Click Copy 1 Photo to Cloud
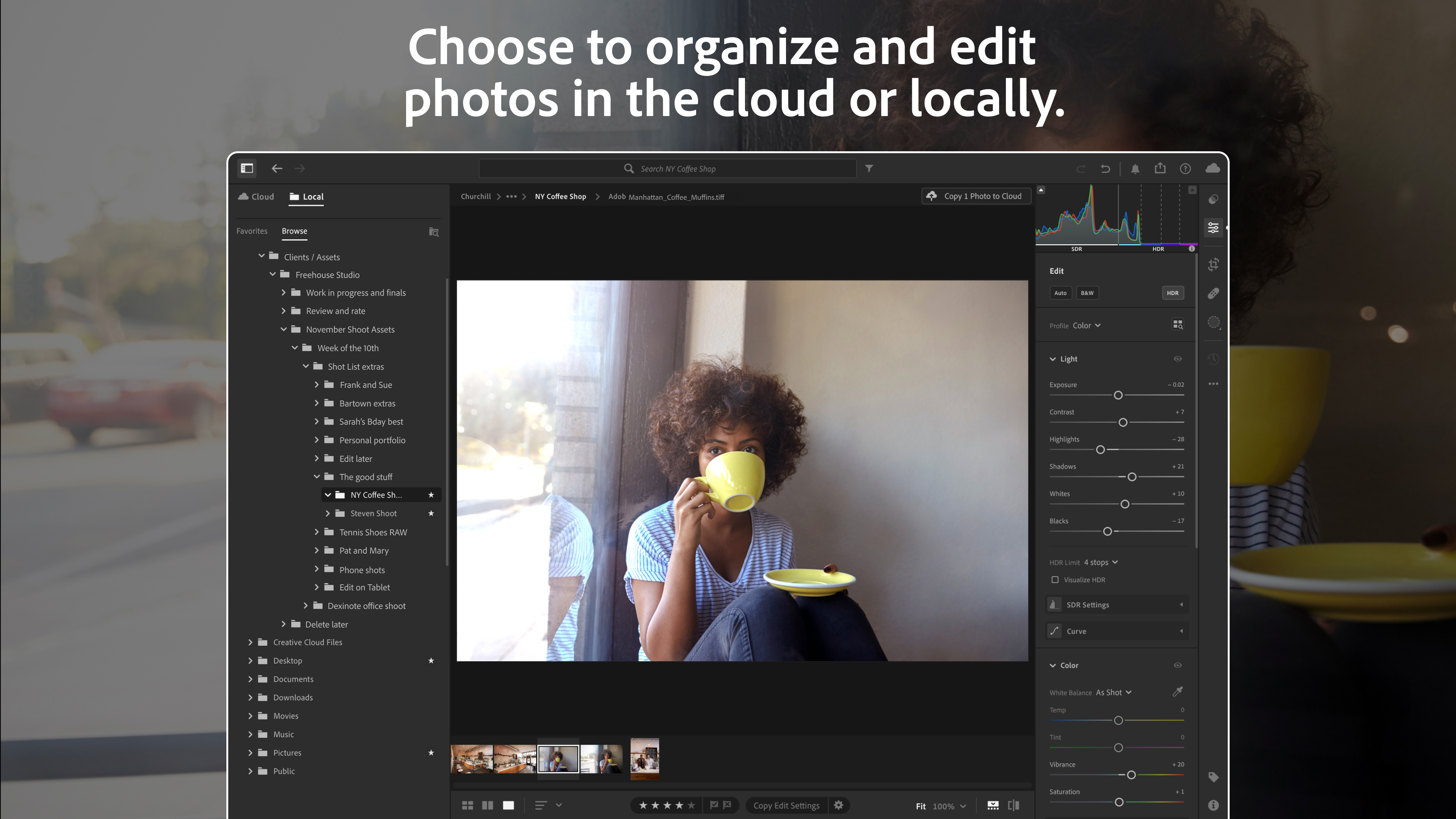1456x819 pixels. (976, 196)
